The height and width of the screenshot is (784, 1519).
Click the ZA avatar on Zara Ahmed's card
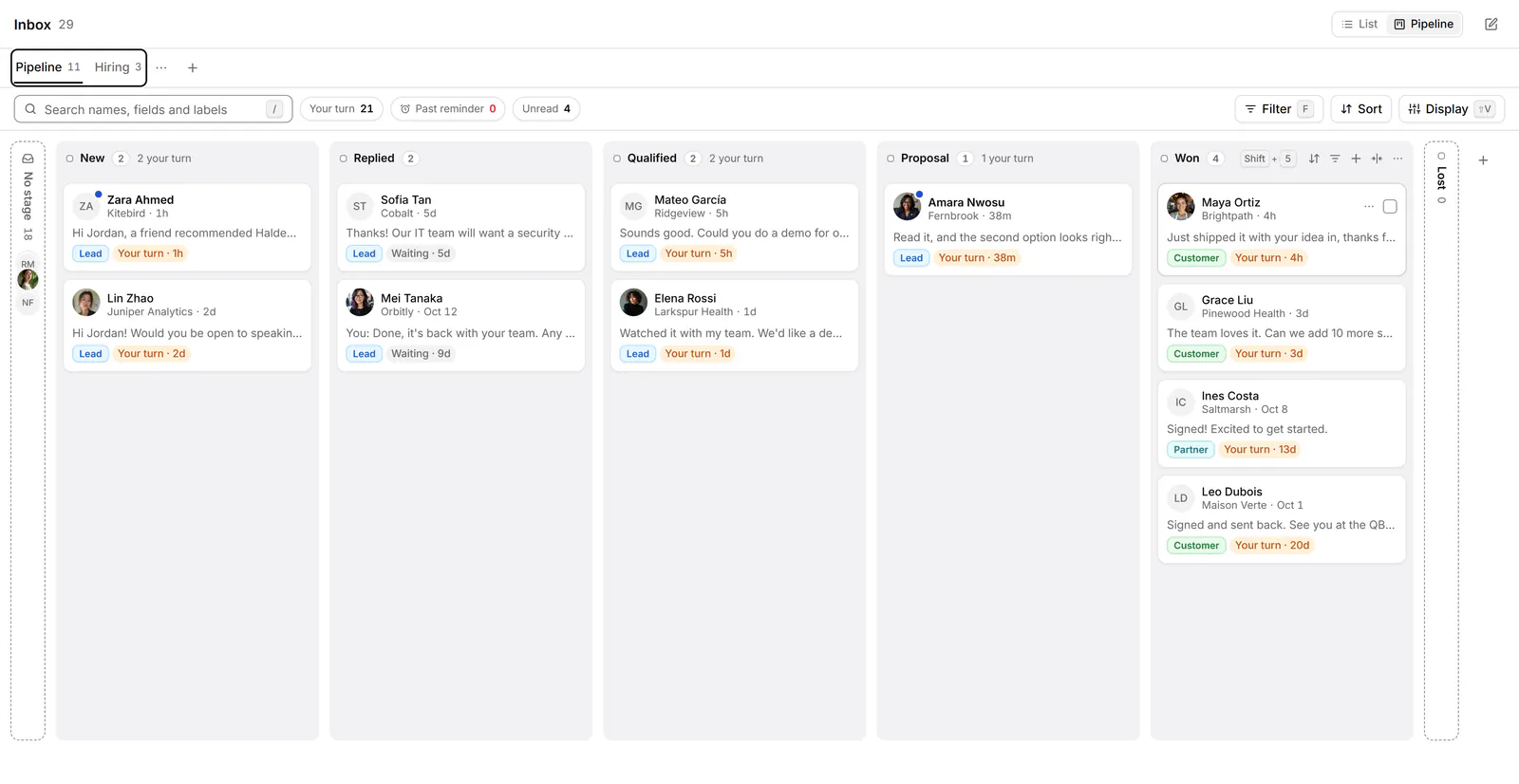point(86,206)
